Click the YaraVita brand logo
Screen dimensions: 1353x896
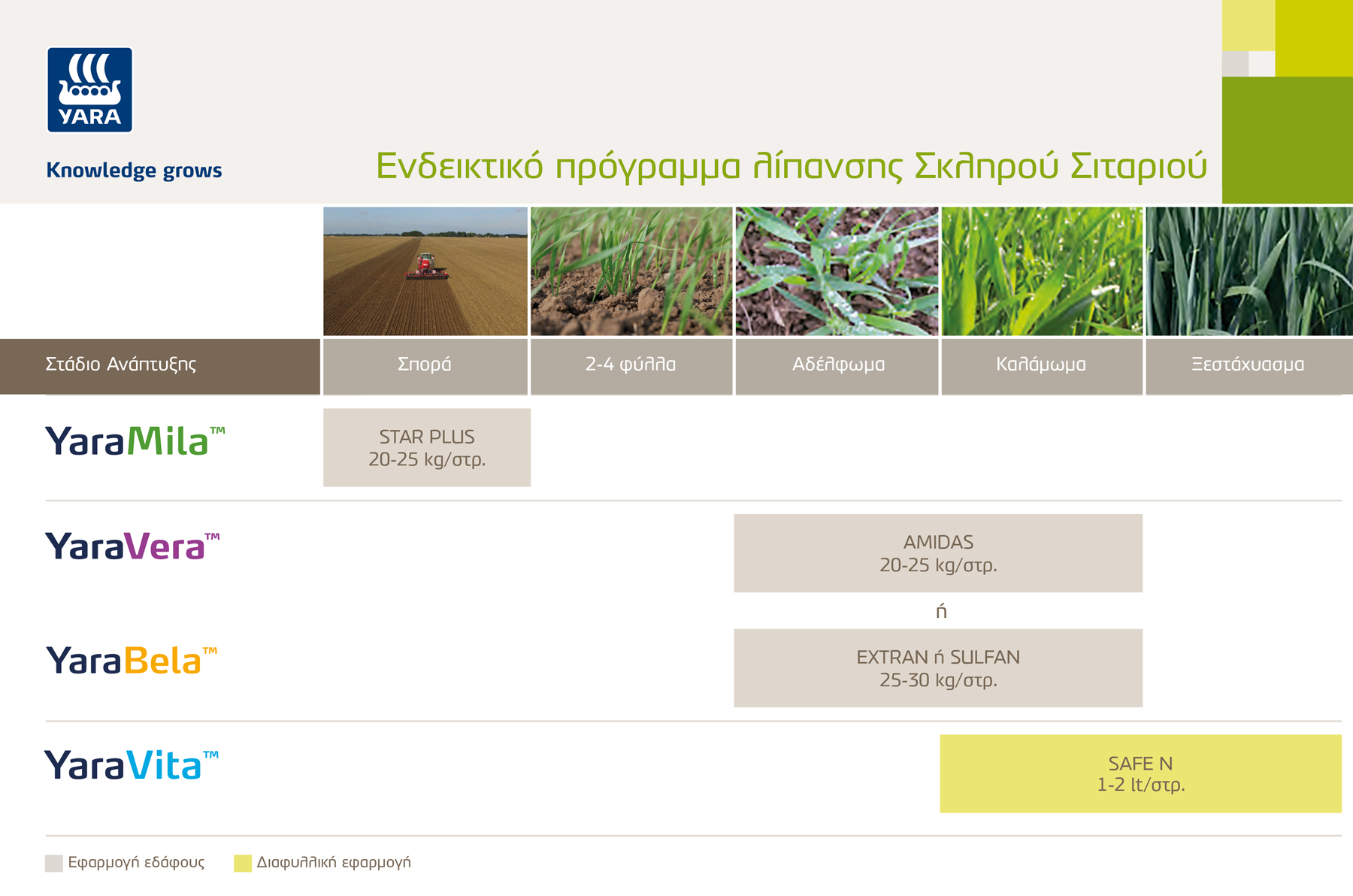pos(132,765)
